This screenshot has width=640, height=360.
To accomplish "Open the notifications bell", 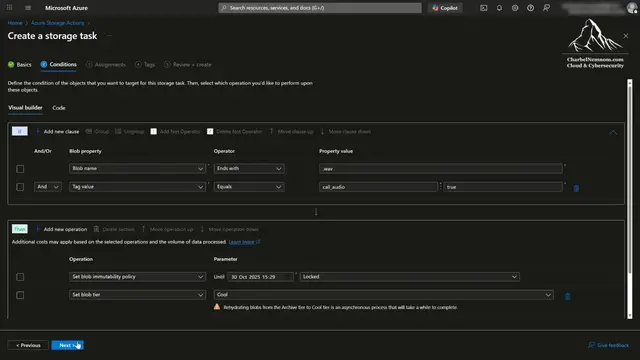I will tap(499, 8).
